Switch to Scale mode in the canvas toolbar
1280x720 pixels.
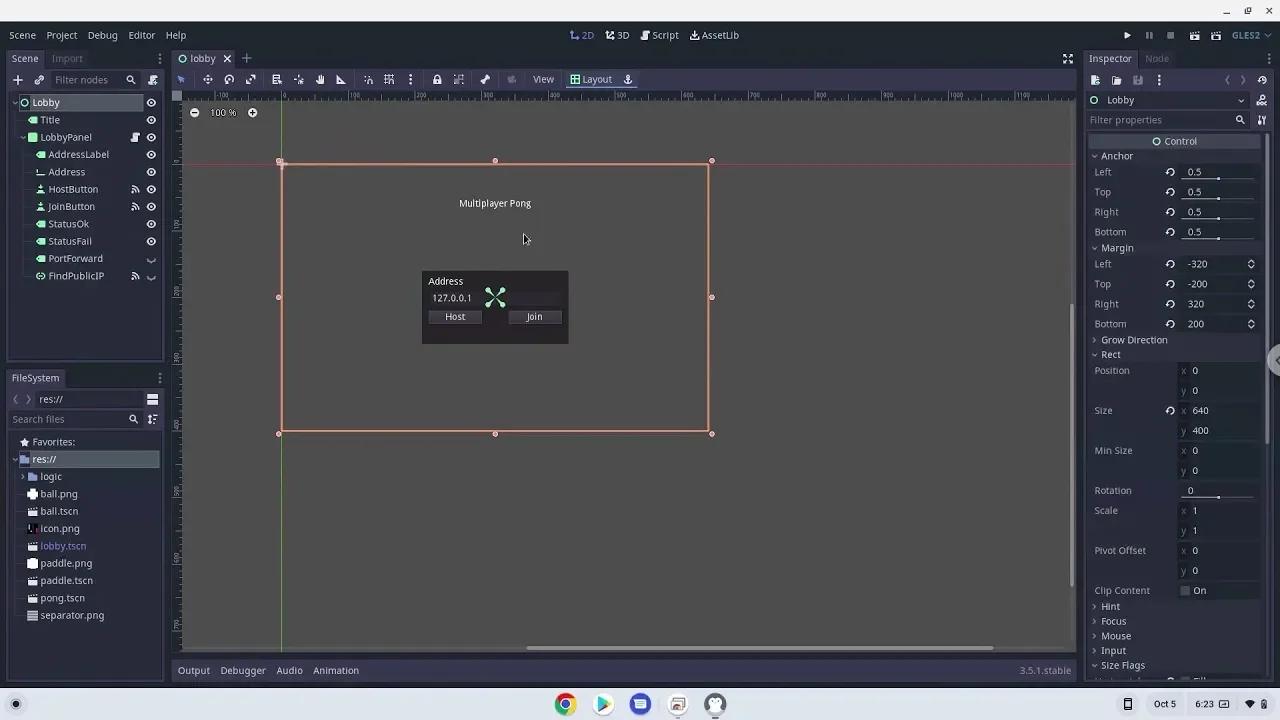[251, 79]
